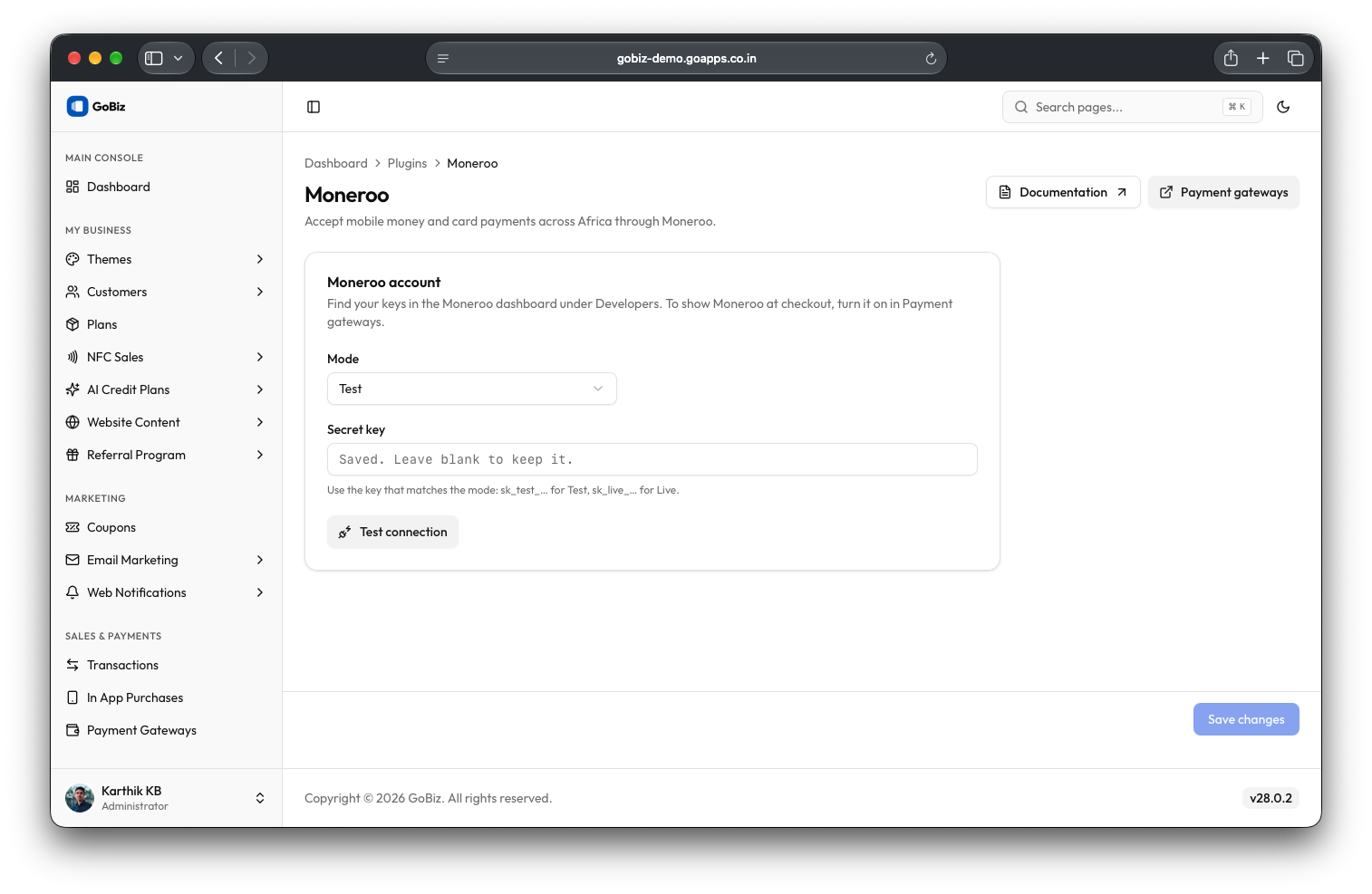Open Transactions in the sidebar
Viewport: 1372px width, 894px height.
167,665
